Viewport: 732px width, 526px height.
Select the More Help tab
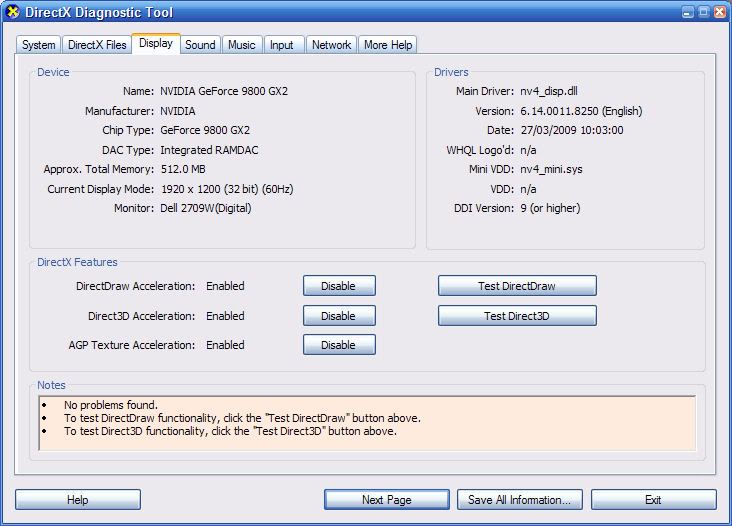(388, 45)
